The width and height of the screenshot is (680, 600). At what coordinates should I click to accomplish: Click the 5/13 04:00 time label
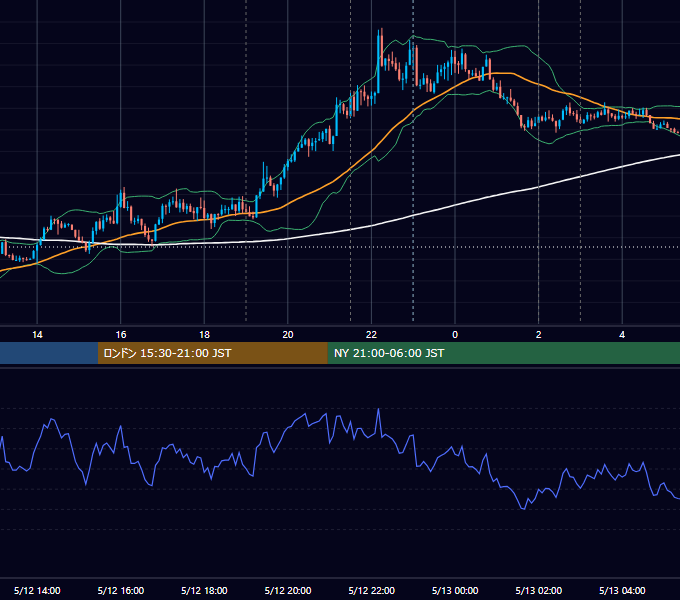[622, 590]
